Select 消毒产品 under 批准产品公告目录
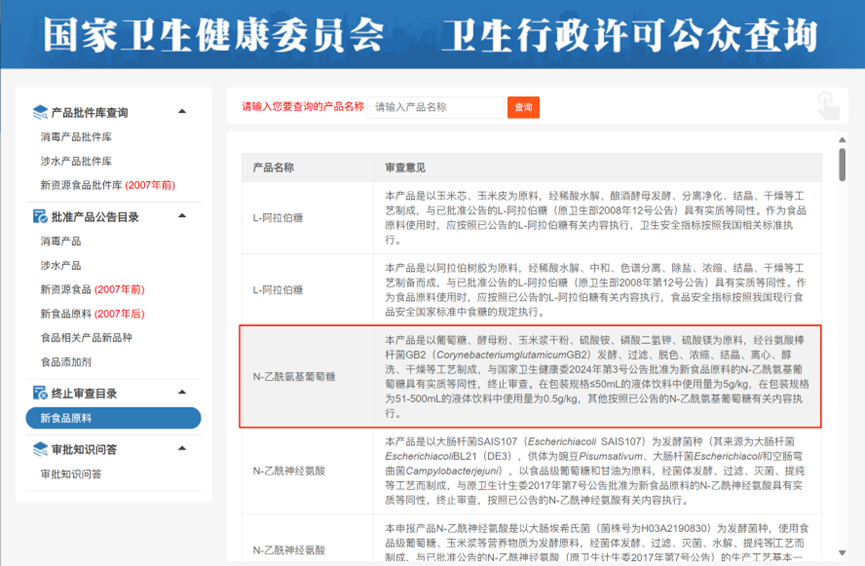Image resolution: width=865 pixels, height=566 pixels. tap(61, 241)
